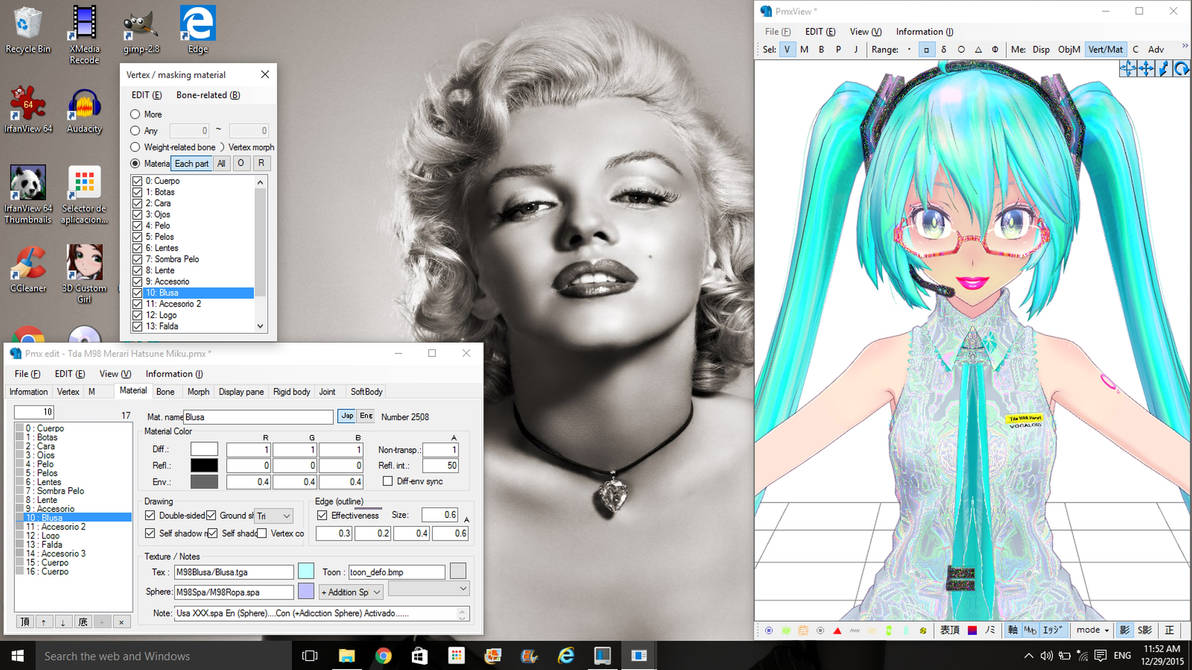Image resolution: width=1192 pixels, height=670 pixels.
Task: Open the mode dropdown in PmxView
Action: pyautogui.click(x=1092, y=630)
